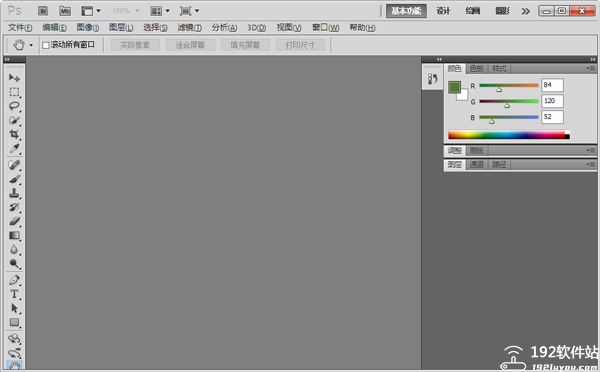Collapse the right panel dock arrows
The height and width of the screenshot is (372, 600).
click(x=593, y=59)
